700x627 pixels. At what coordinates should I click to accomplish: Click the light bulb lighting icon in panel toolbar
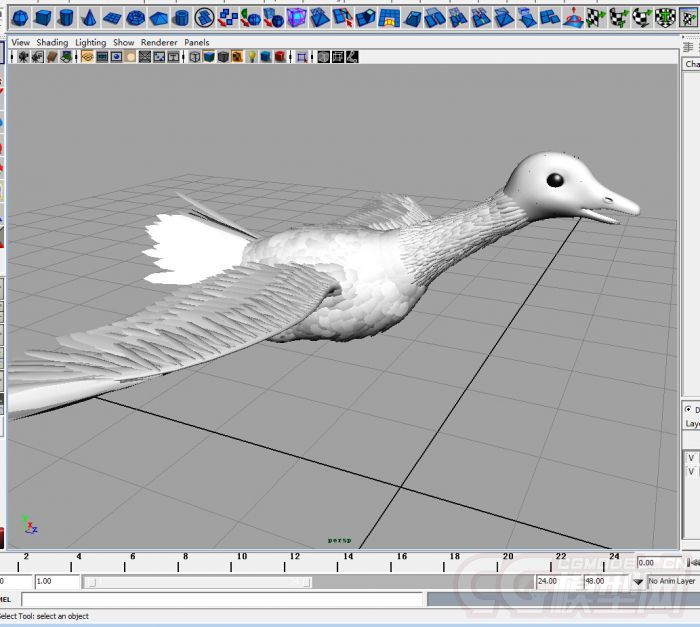click(252, 58)
